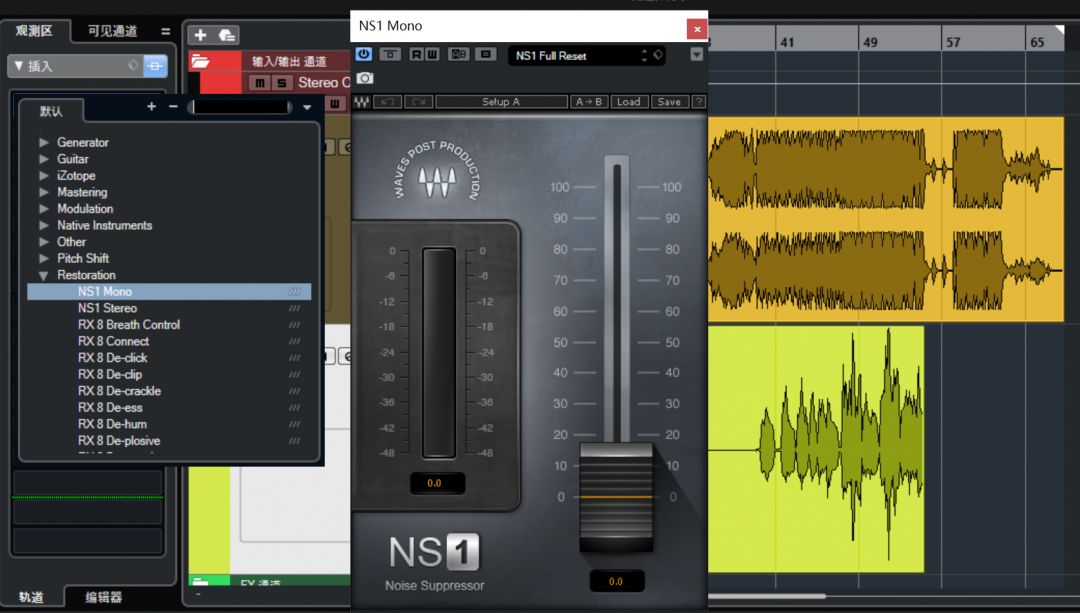Screen dimensions: 1080x613
Task: Click the preset management diamond icon
Action: (x=658, y=55)
